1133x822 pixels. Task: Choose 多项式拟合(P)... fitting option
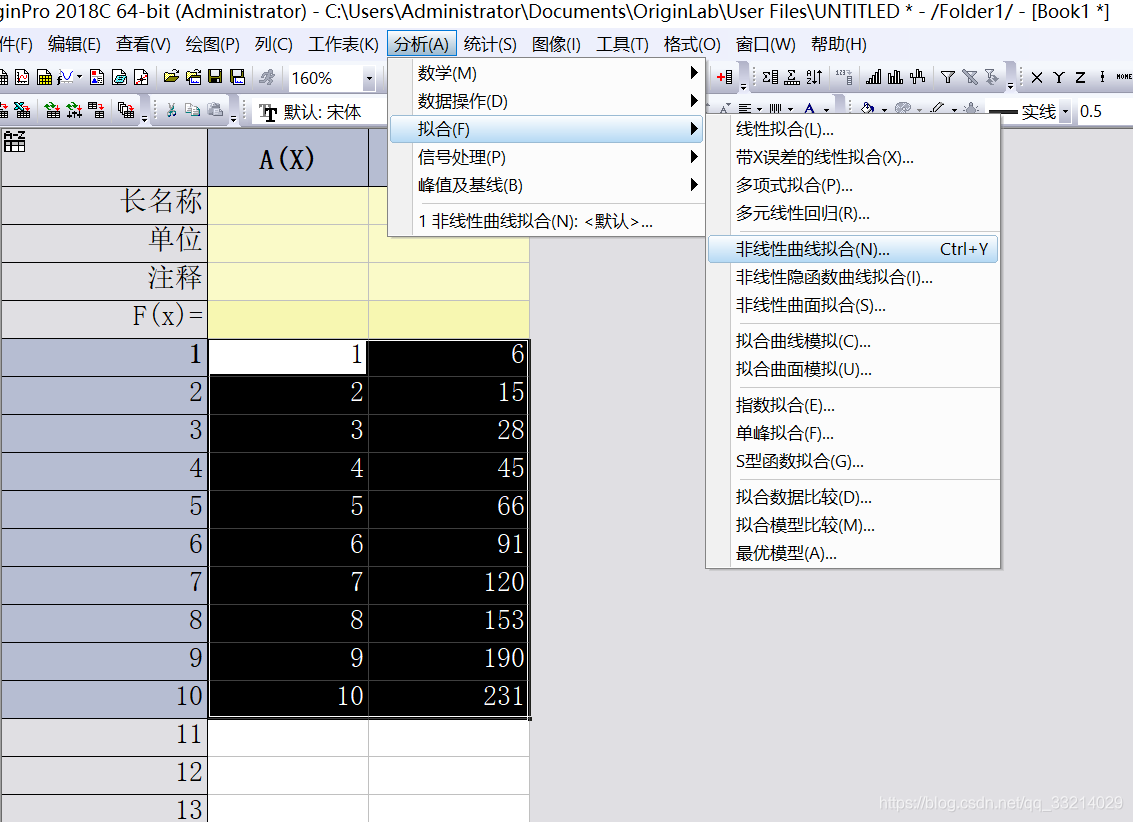click(x=853, y=186)
